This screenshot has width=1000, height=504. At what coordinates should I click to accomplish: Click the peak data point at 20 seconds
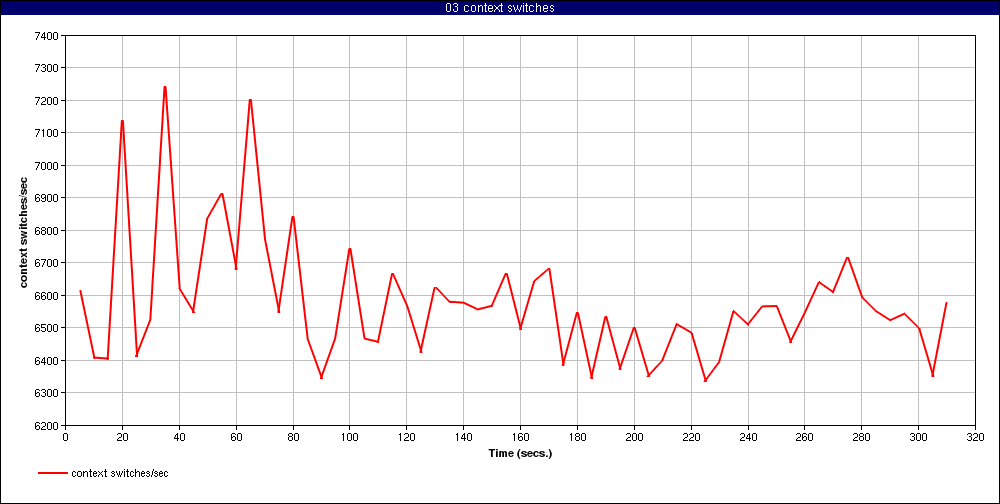tap(122, 121)
